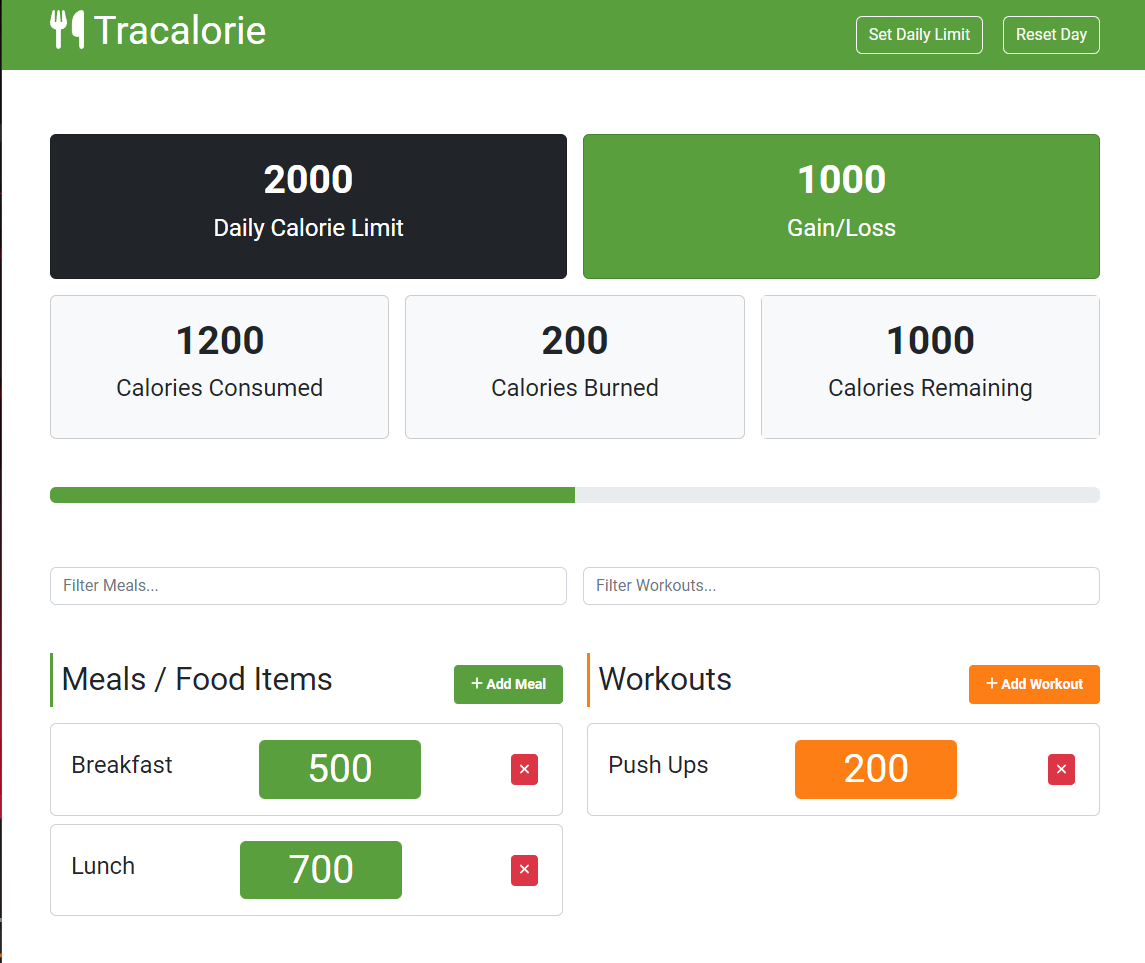The height and width of the screenshot is (963, 1145).
Task: Click into the Filter Workouts field
Action: 841,586
